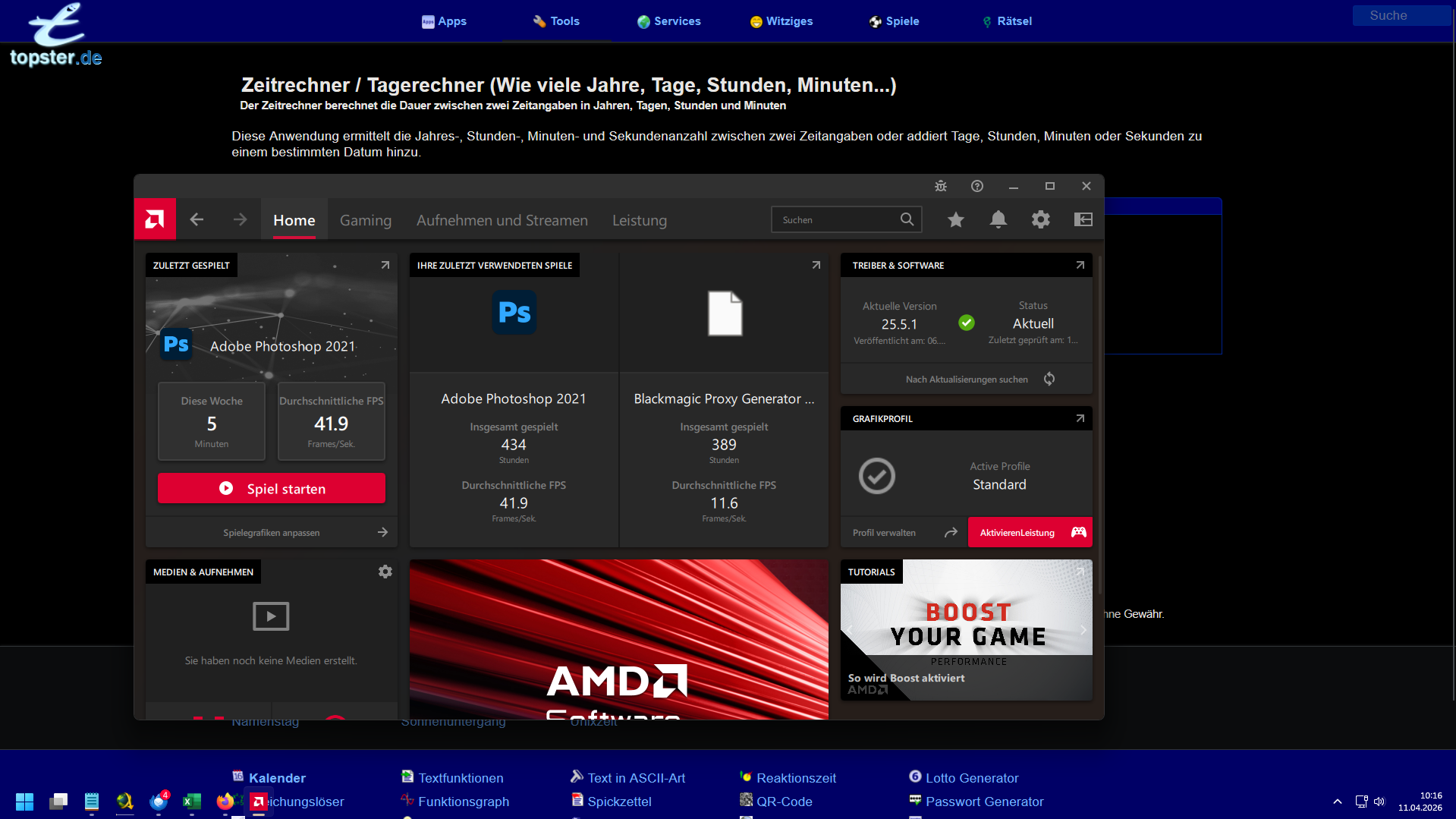Go back with the left arrow
The width and height of the screenshot is (1456, 819).
197,219
